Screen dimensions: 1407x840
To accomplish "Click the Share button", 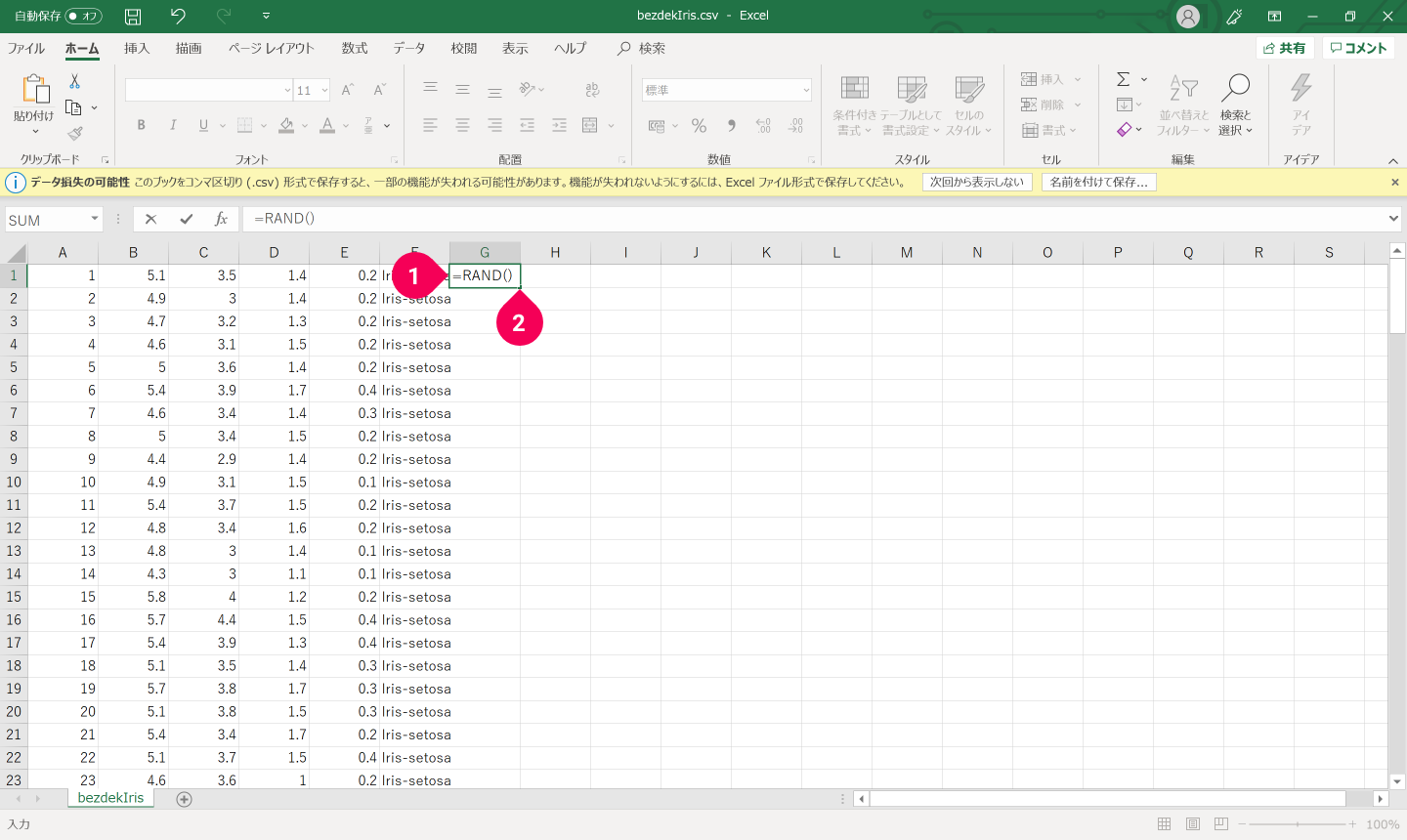I will point(1284,48).
